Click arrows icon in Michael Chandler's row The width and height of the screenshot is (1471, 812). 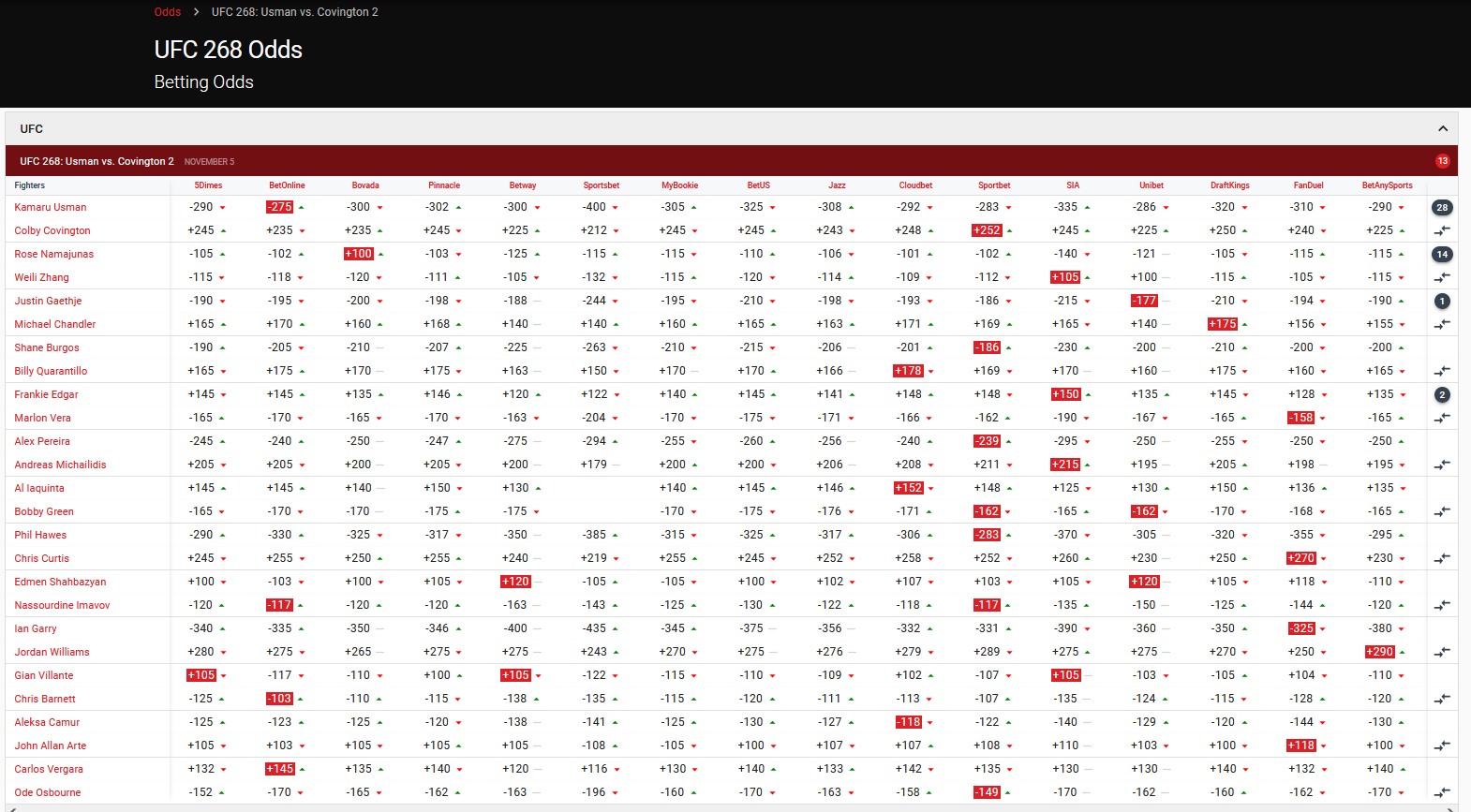coord(1442,324)
